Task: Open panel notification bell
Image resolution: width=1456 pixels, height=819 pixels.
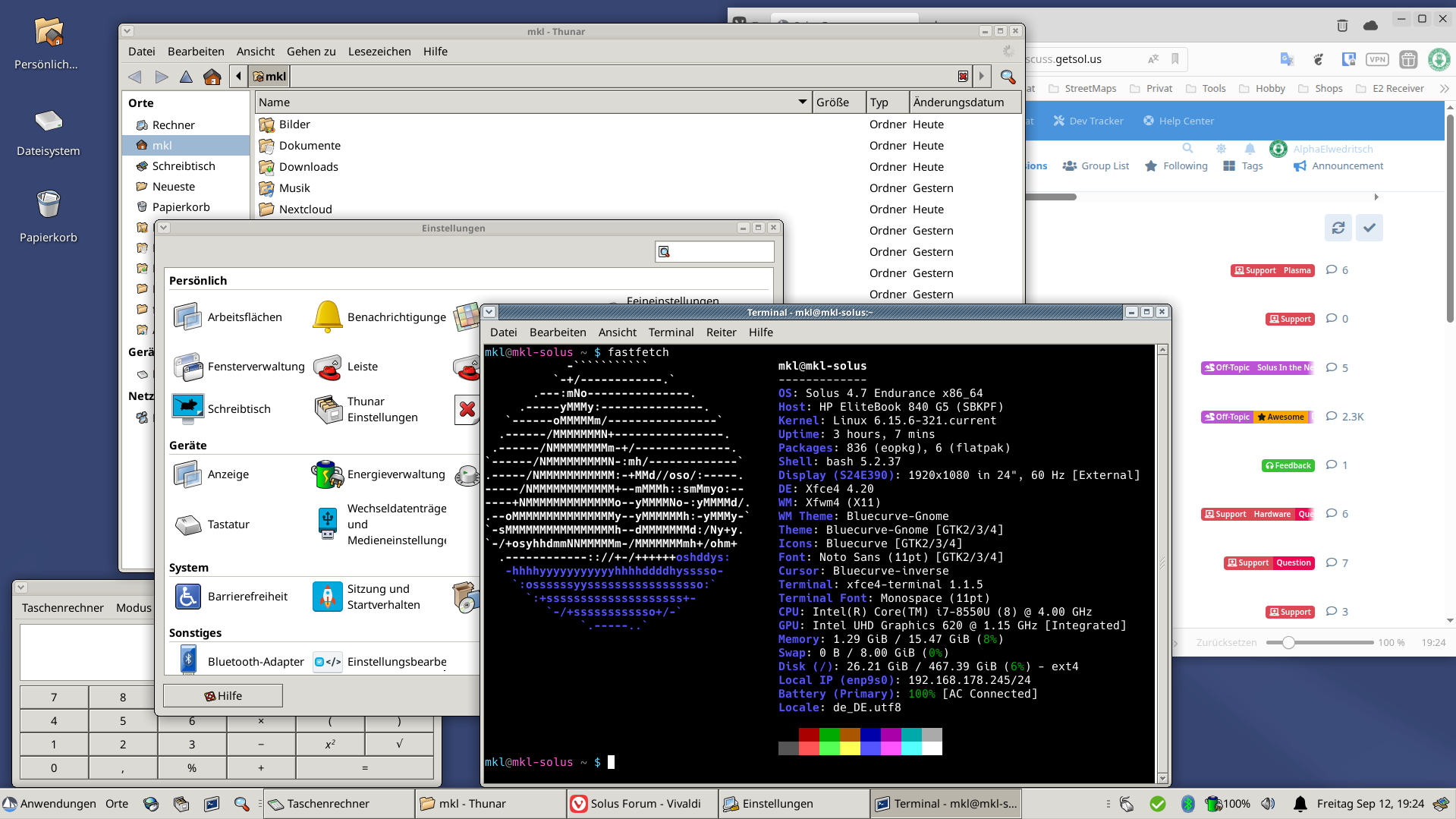Action: [x=1300, y=804]
